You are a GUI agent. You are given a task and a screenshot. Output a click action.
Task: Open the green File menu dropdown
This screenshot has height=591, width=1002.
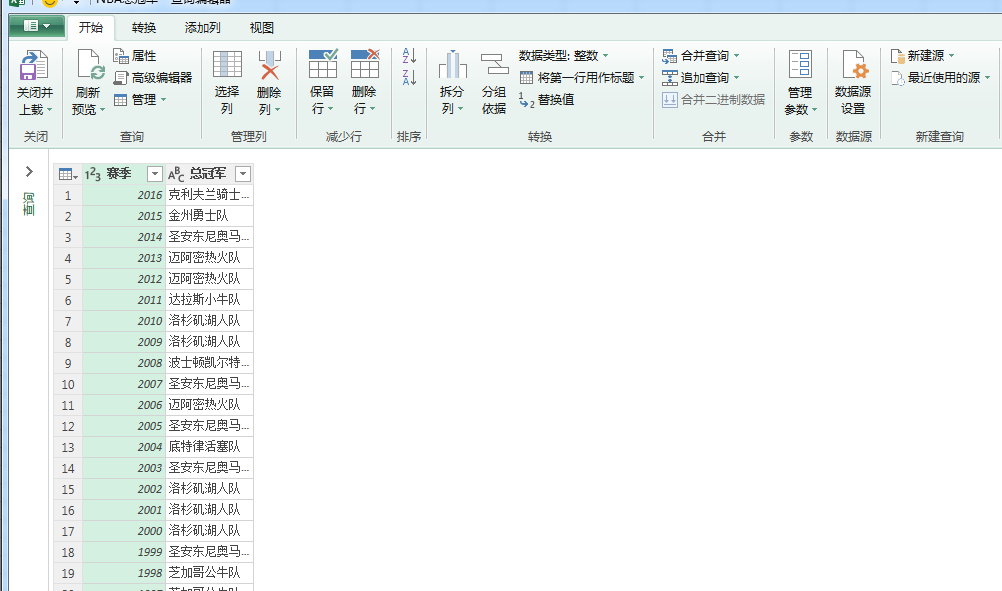(36, 26)
